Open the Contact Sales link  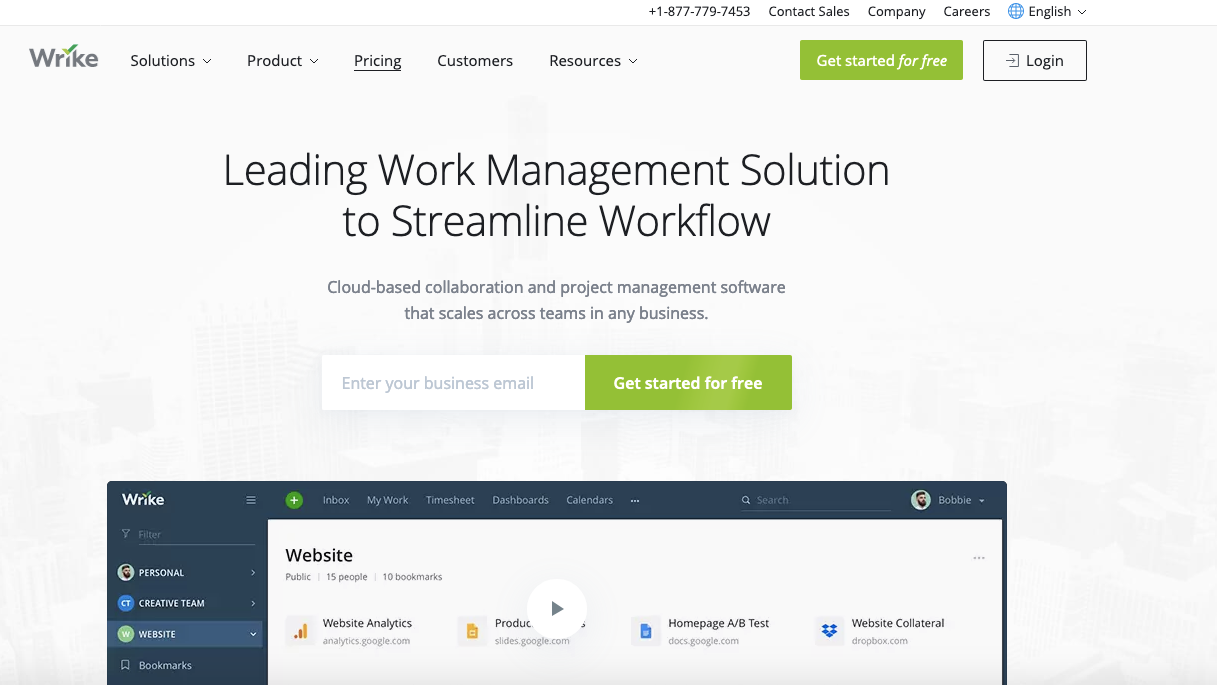[809, 11]
